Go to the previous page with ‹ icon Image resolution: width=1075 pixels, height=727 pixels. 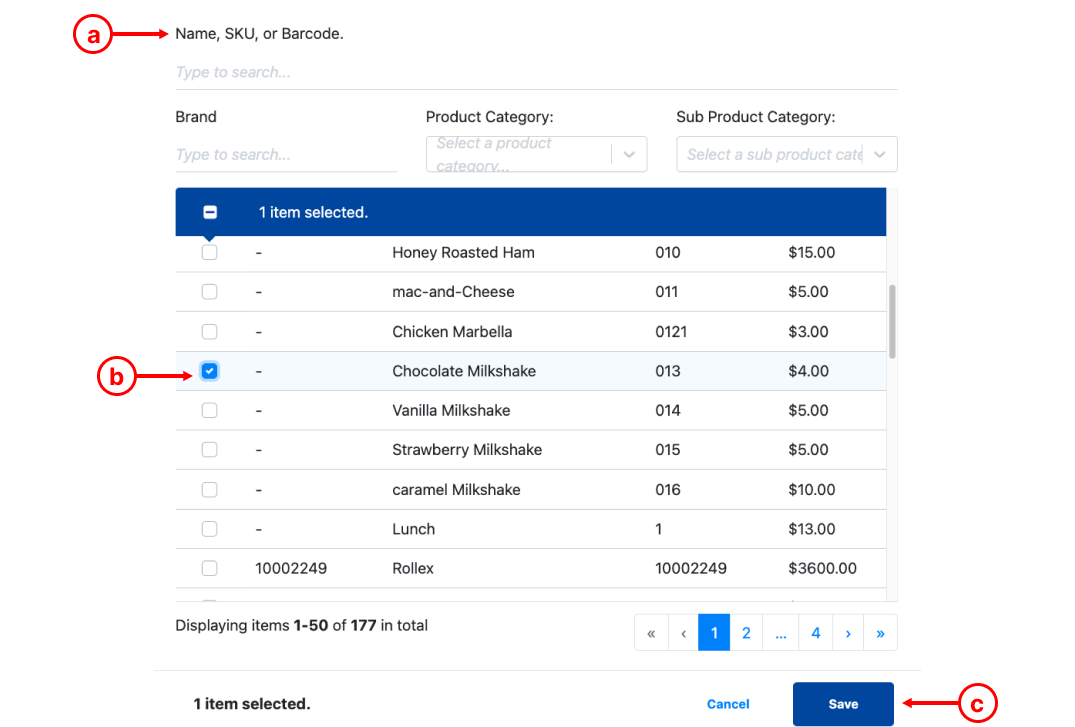tap(683, 633)
